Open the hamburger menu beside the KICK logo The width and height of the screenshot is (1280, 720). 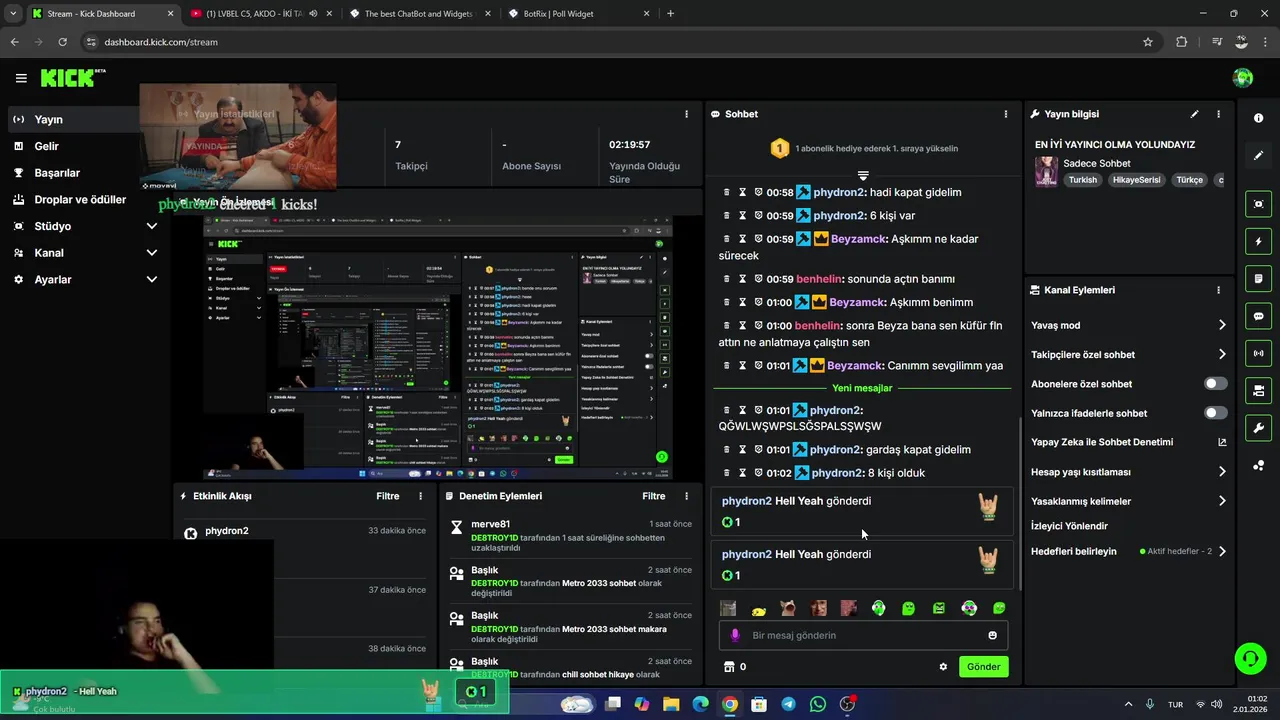[21, 78]
